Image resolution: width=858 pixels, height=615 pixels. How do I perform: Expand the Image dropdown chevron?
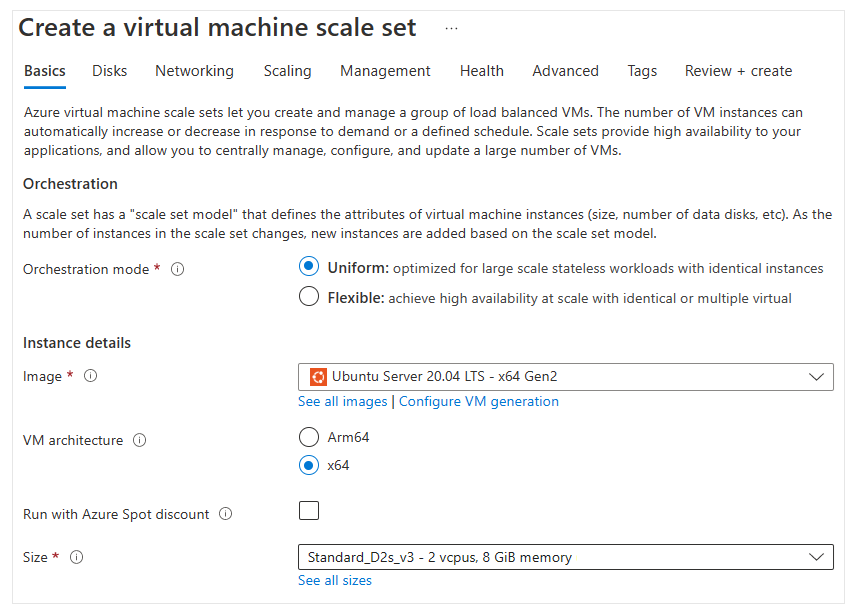816,377
